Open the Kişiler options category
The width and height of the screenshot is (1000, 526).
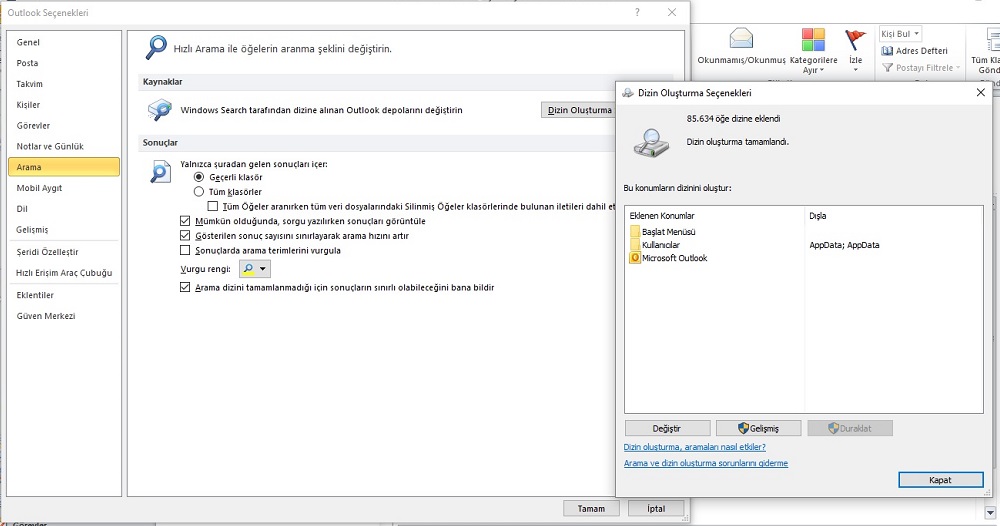[x=64, y=105]
